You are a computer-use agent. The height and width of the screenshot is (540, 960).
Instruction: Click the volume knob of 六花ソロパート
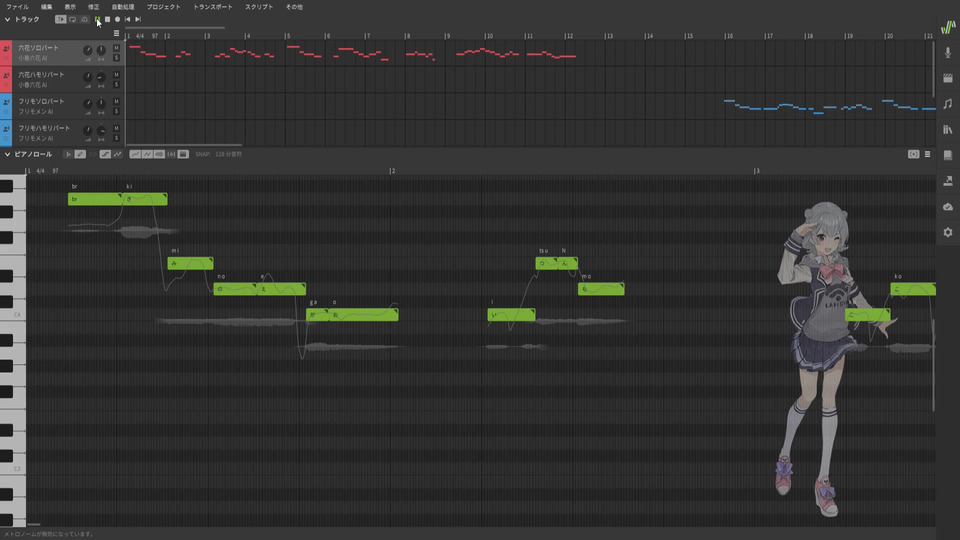tap(88, 50)
